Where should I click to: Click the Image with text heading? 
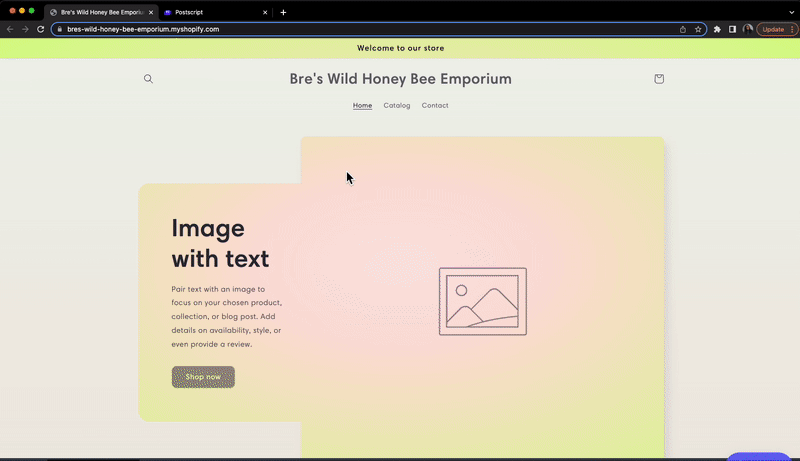point(220,243)
